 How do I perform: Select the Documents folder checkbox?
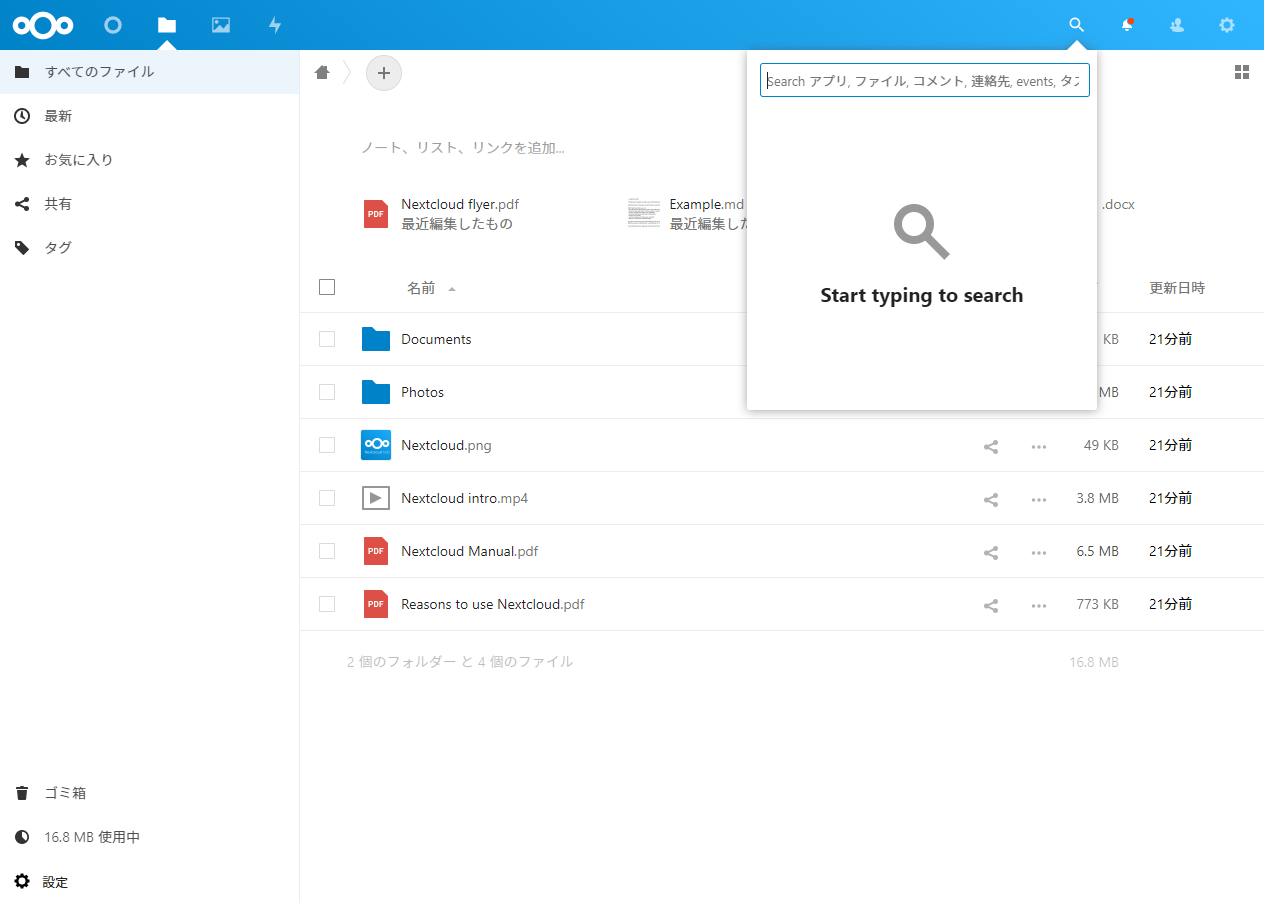327,339
